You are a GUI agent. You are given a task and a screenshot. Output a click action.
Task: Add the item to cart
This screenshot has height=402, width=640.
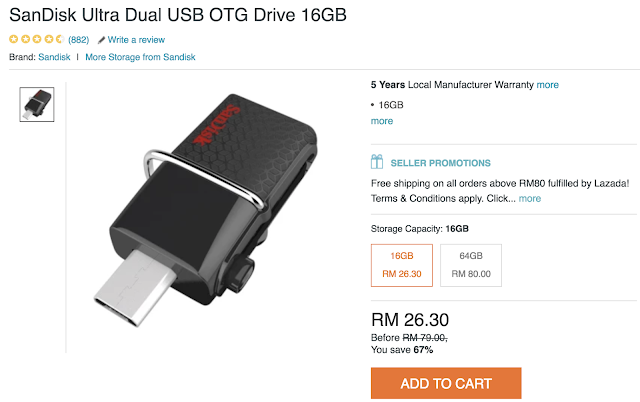[446, 383]
